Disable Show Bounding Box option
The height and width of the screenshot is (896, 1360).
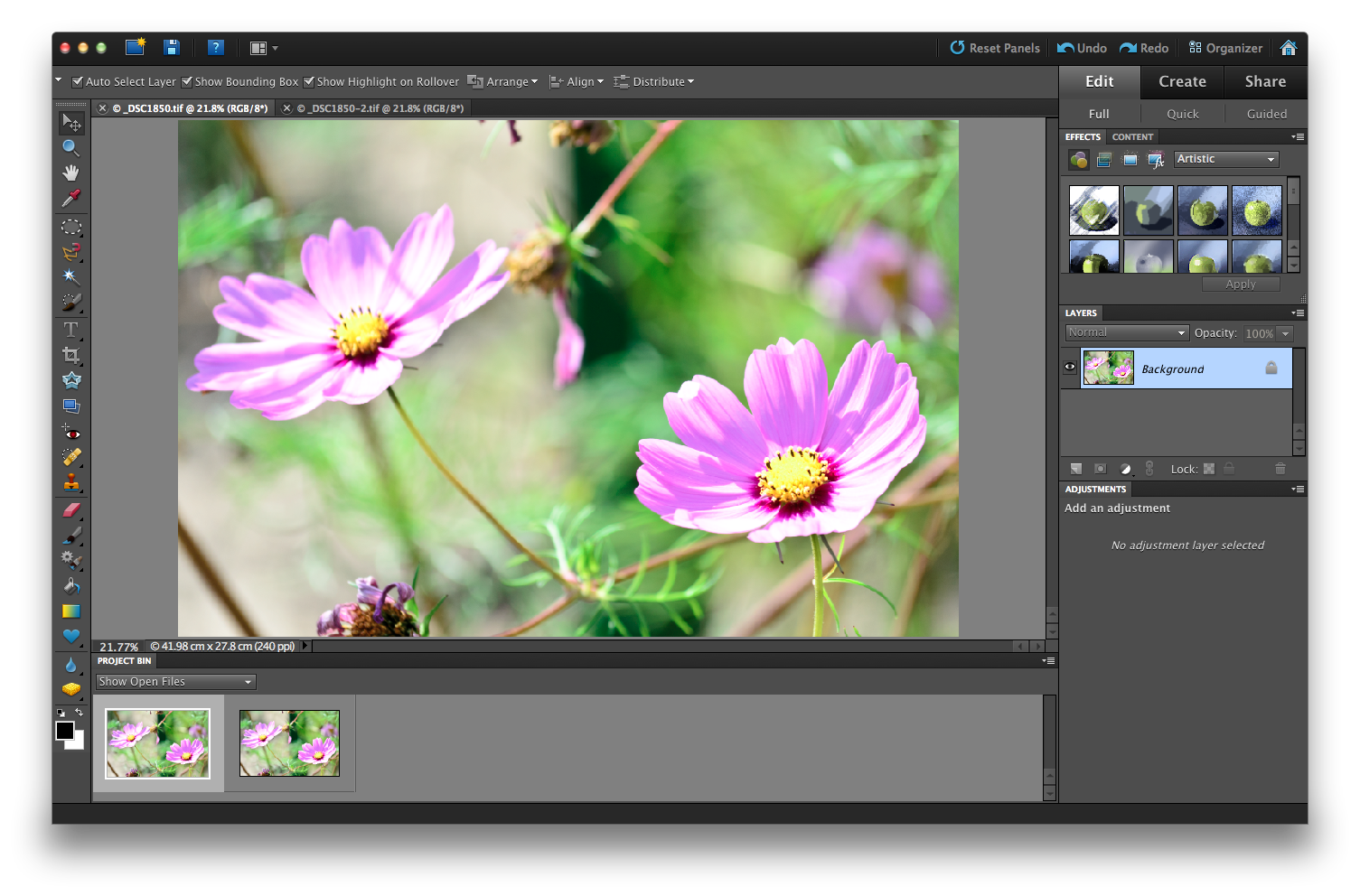pos(187,81)
